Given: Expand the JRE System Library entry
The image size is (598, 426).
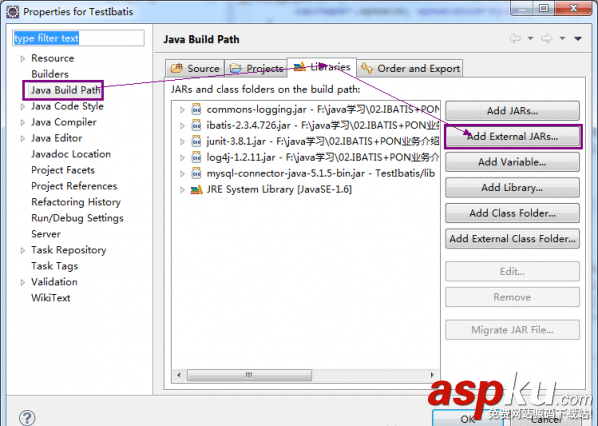Looking at the screenshot, I should pos(182,190).
